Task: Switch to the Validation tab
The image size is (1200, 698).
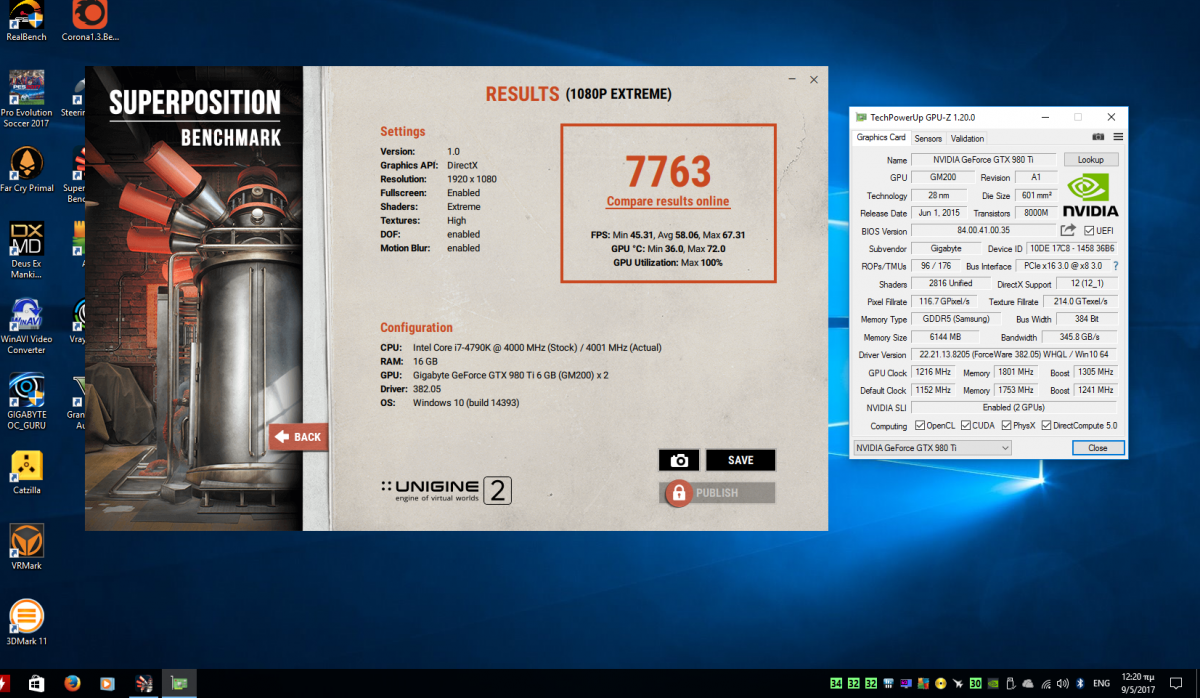Action: click(x=967, y=138)
